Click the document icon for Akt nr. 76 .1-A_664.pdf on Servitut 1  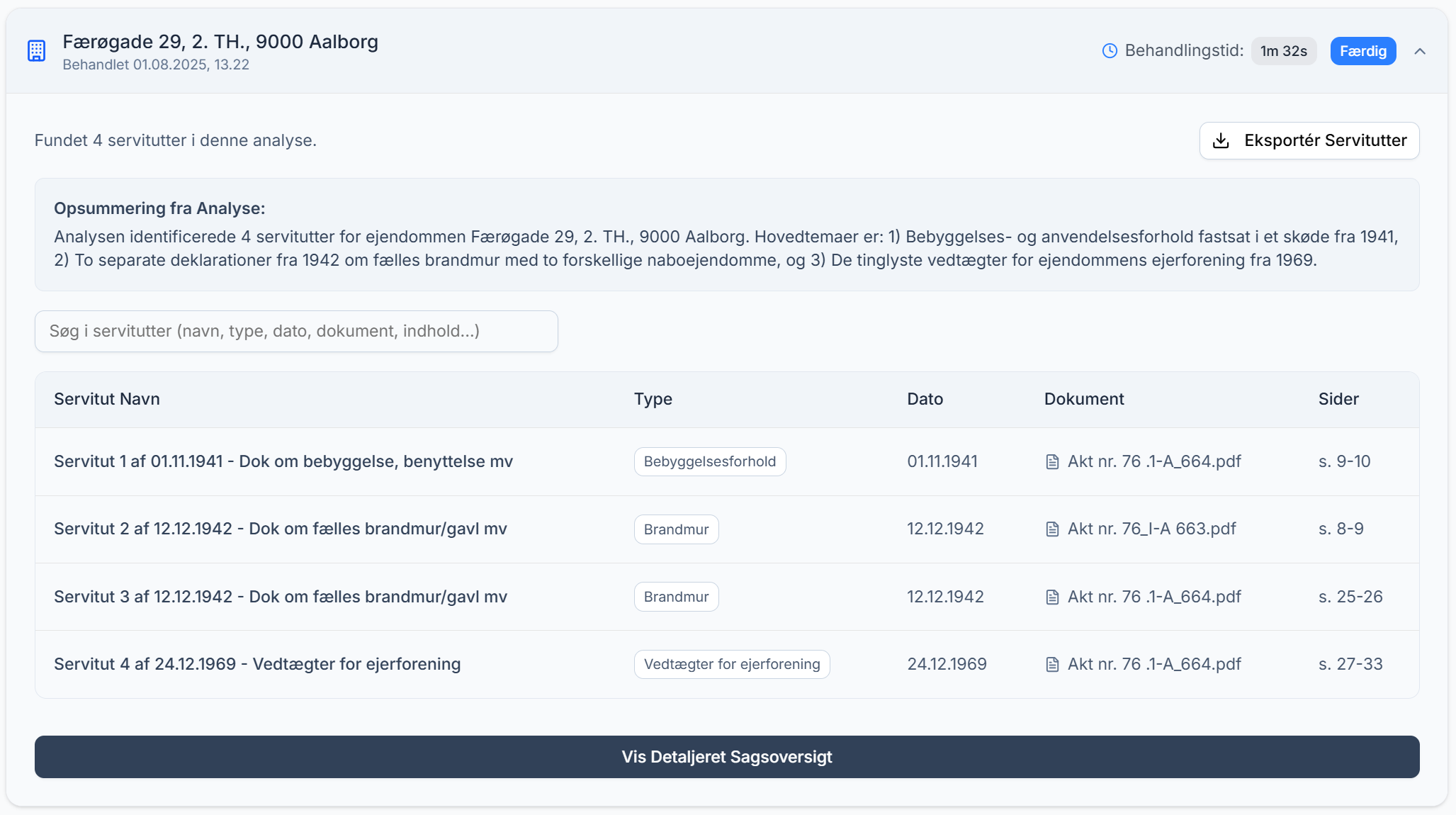pyautogui.click(x=1053, y=461)
